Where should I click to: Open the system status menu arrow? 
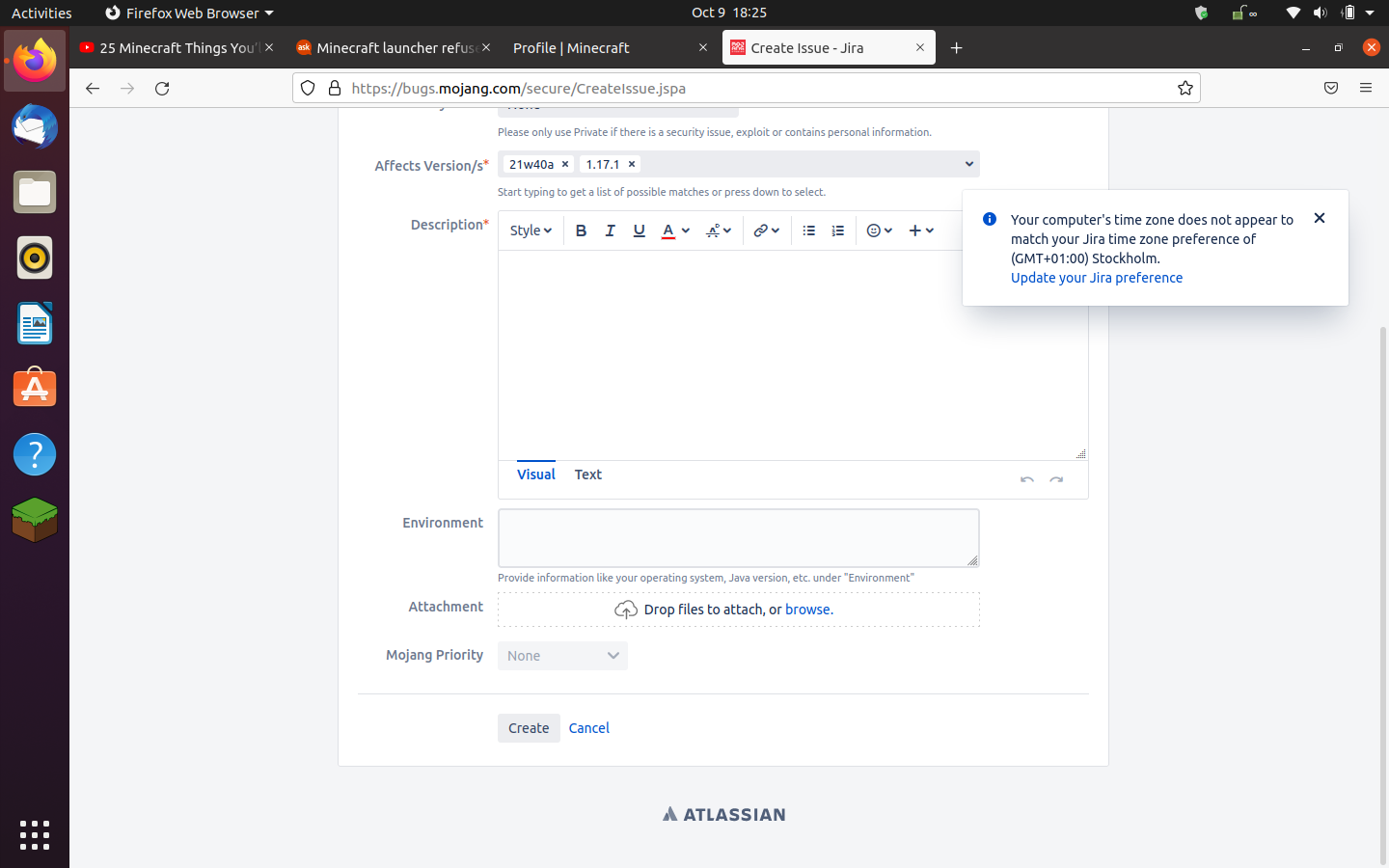click(1370, 13)
